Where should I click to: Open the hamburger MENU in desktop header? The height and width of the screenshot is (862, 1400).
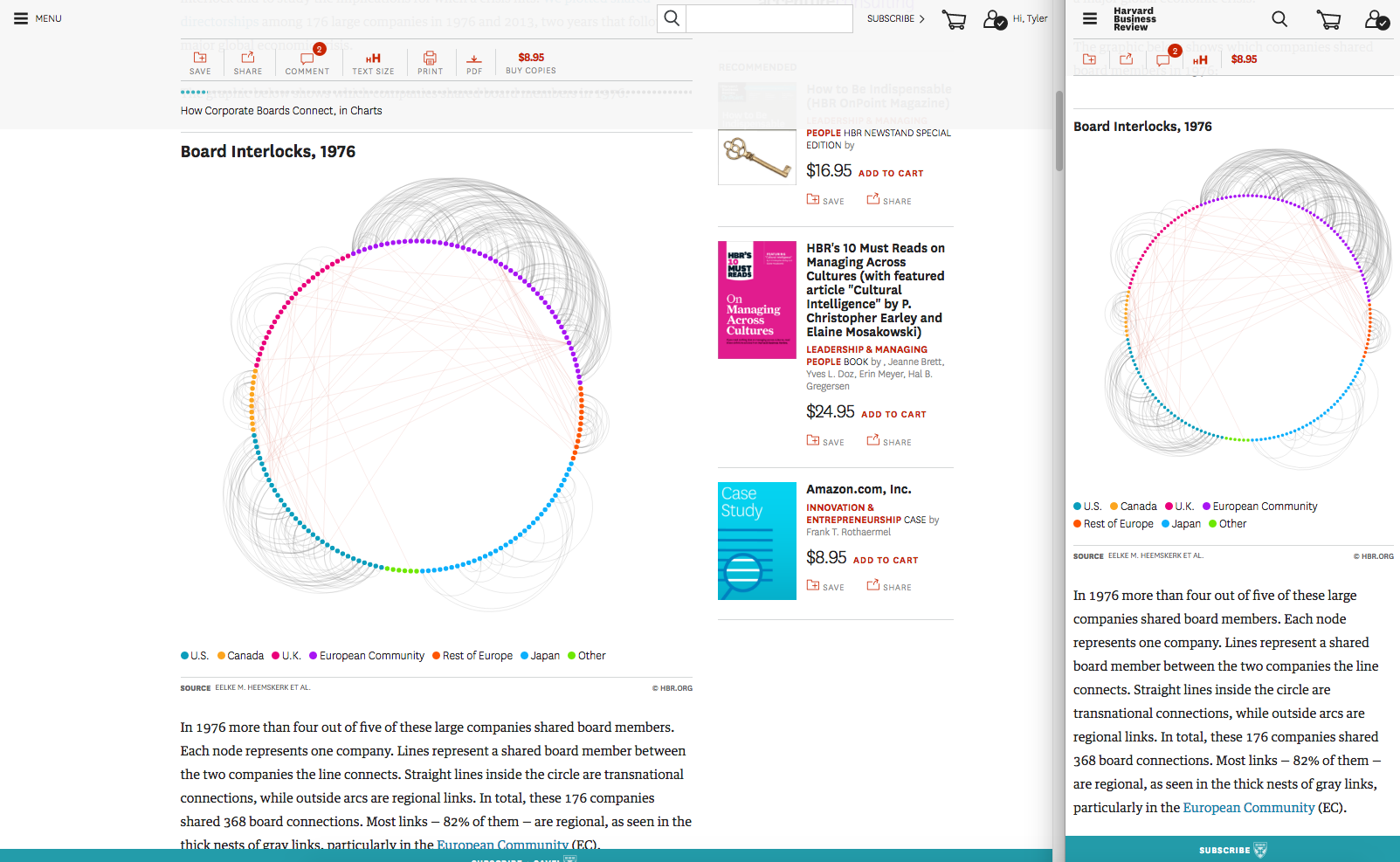[x=37, y=18]
